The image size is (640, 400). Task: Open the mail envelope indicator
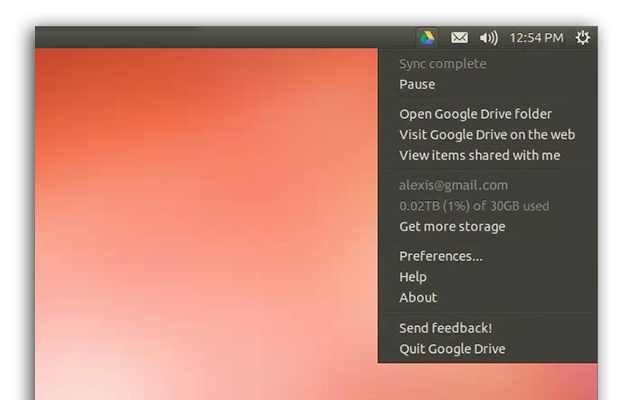coord(459,38)
